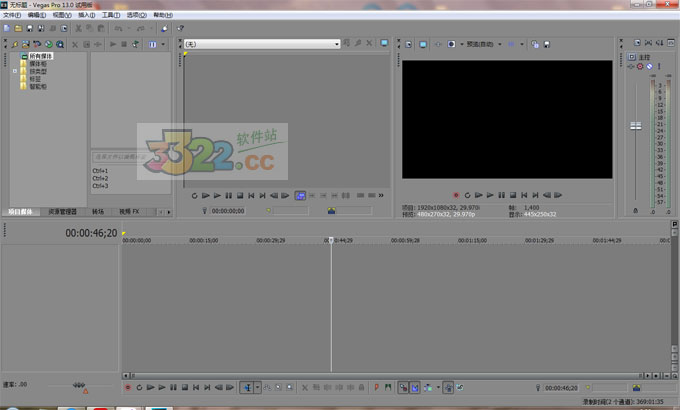Click Start Preview play icon in Project Media
This screenshot has height=410, width=680.
tap(113, 44)
